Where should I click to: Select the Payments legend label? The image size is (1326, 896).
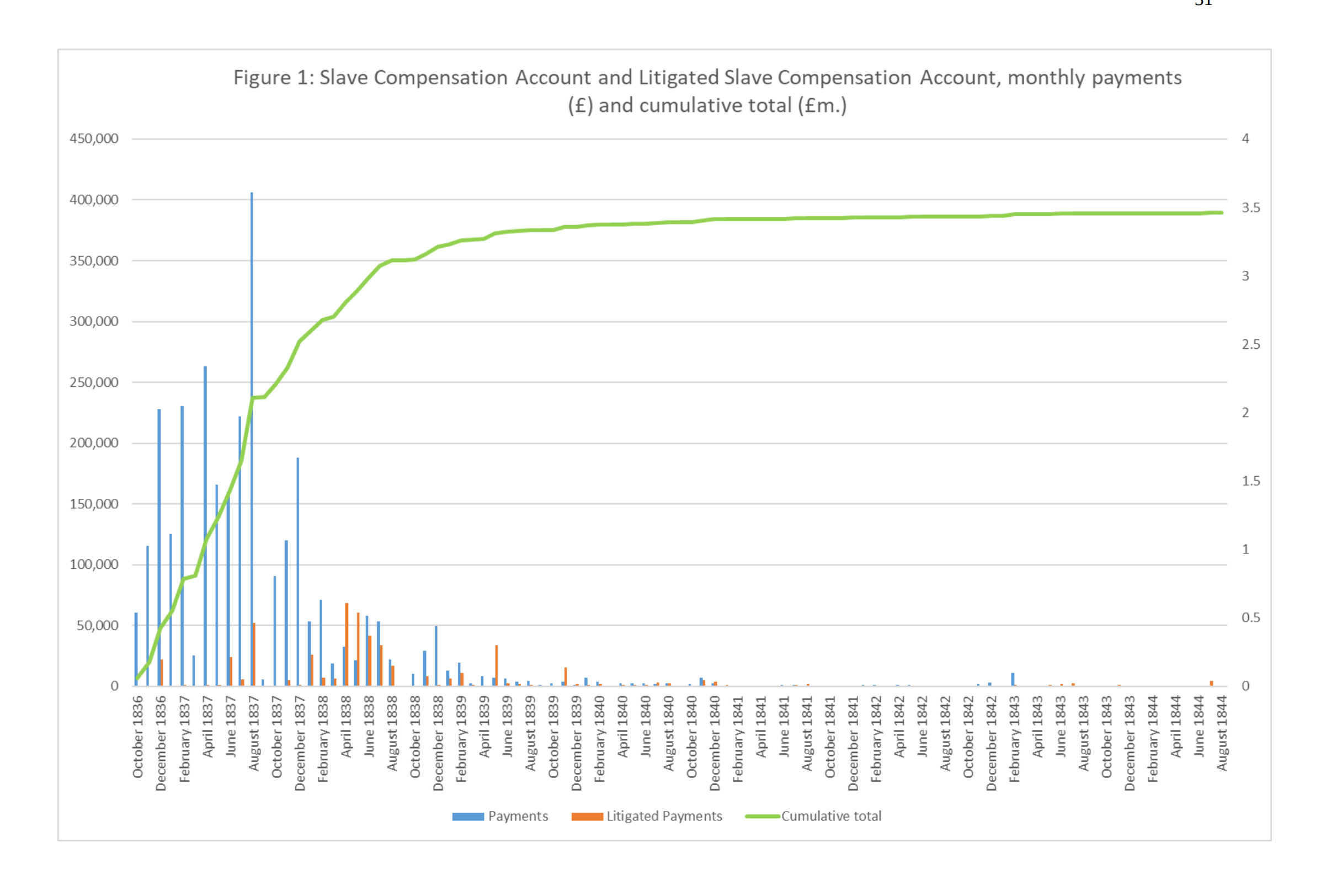[518, 816]
